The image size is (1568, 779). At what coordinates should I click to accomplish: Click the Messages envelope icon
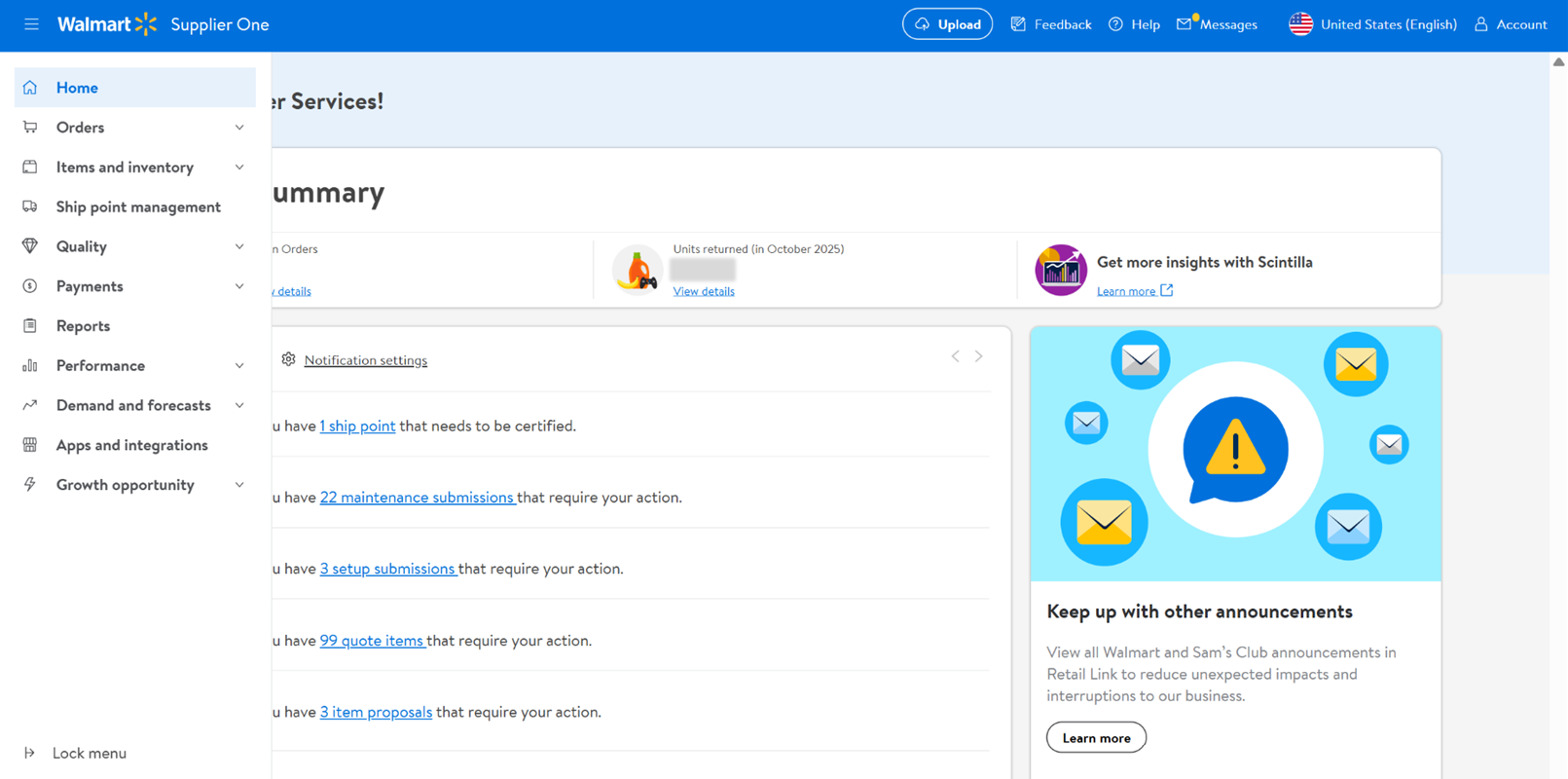pos(1185,24)
